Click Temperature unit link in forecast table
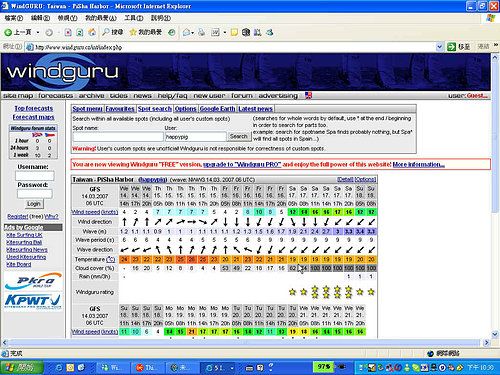 pyautogui.click(x=111, y=259)
